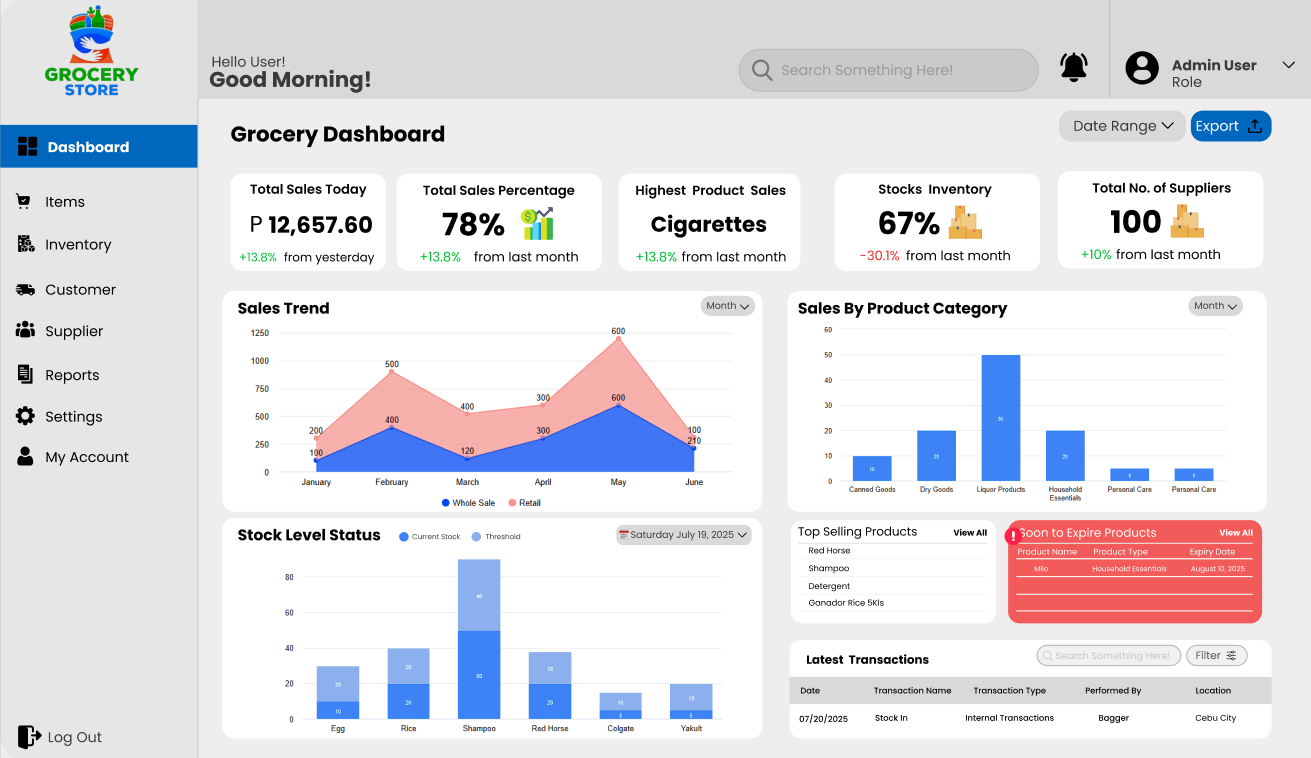
Task: Click the Inventory icon in sidebar
Action: [25, 244]
